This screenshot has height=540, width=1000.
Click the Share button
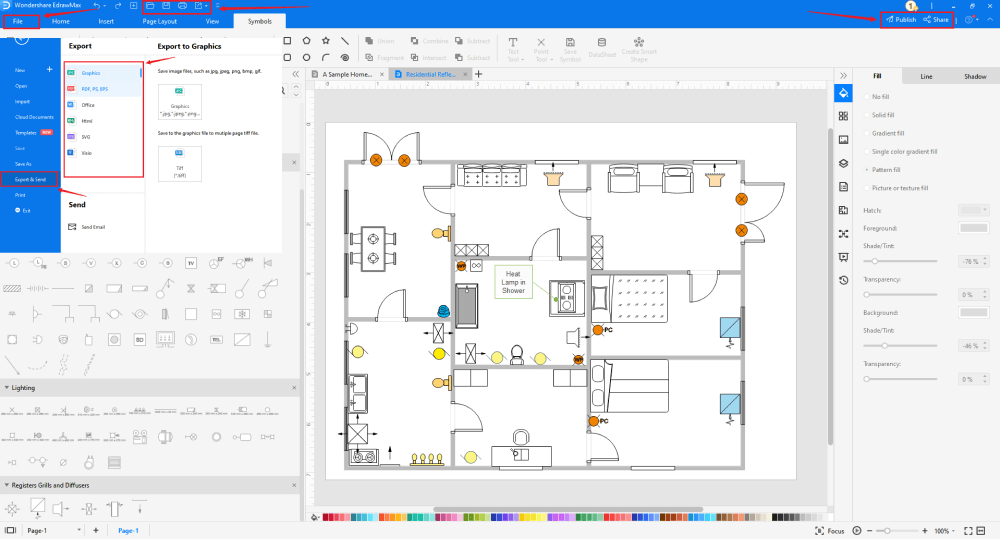click(x=936, y=20)
